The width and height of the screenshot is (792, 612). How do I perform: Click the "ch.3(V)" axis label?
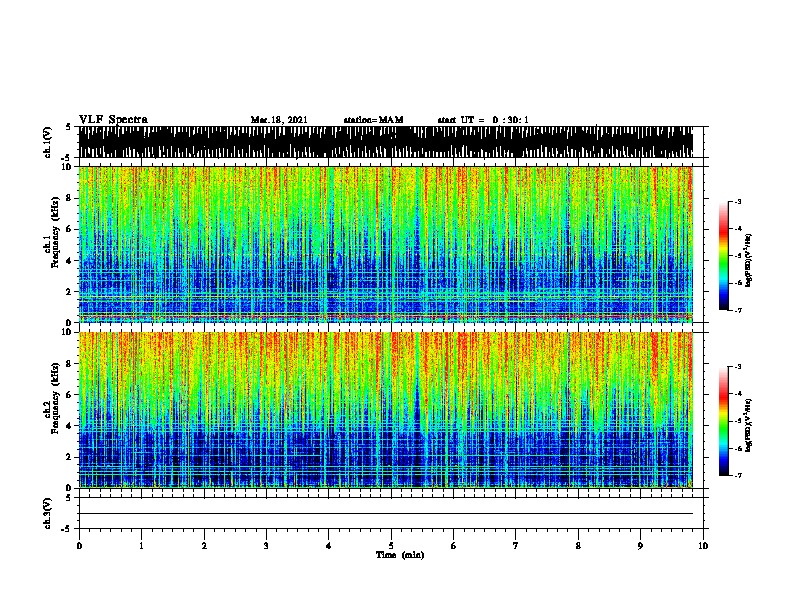click(47, 513)
